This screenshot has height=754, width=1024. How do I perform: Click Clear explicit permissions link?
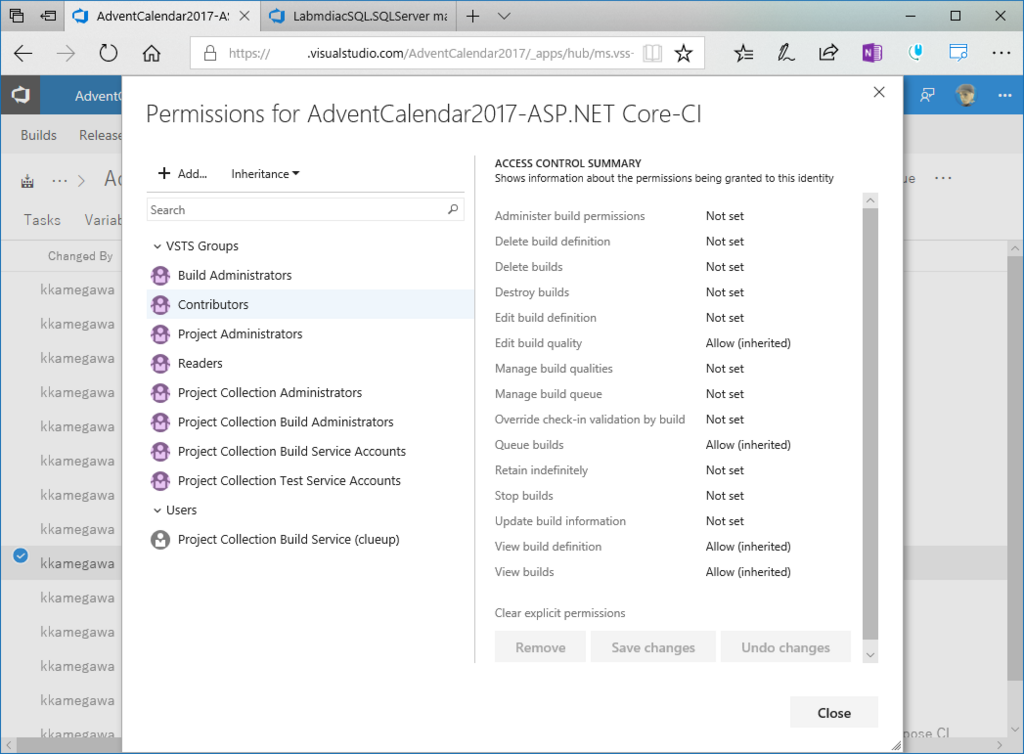tap(560, 613)
